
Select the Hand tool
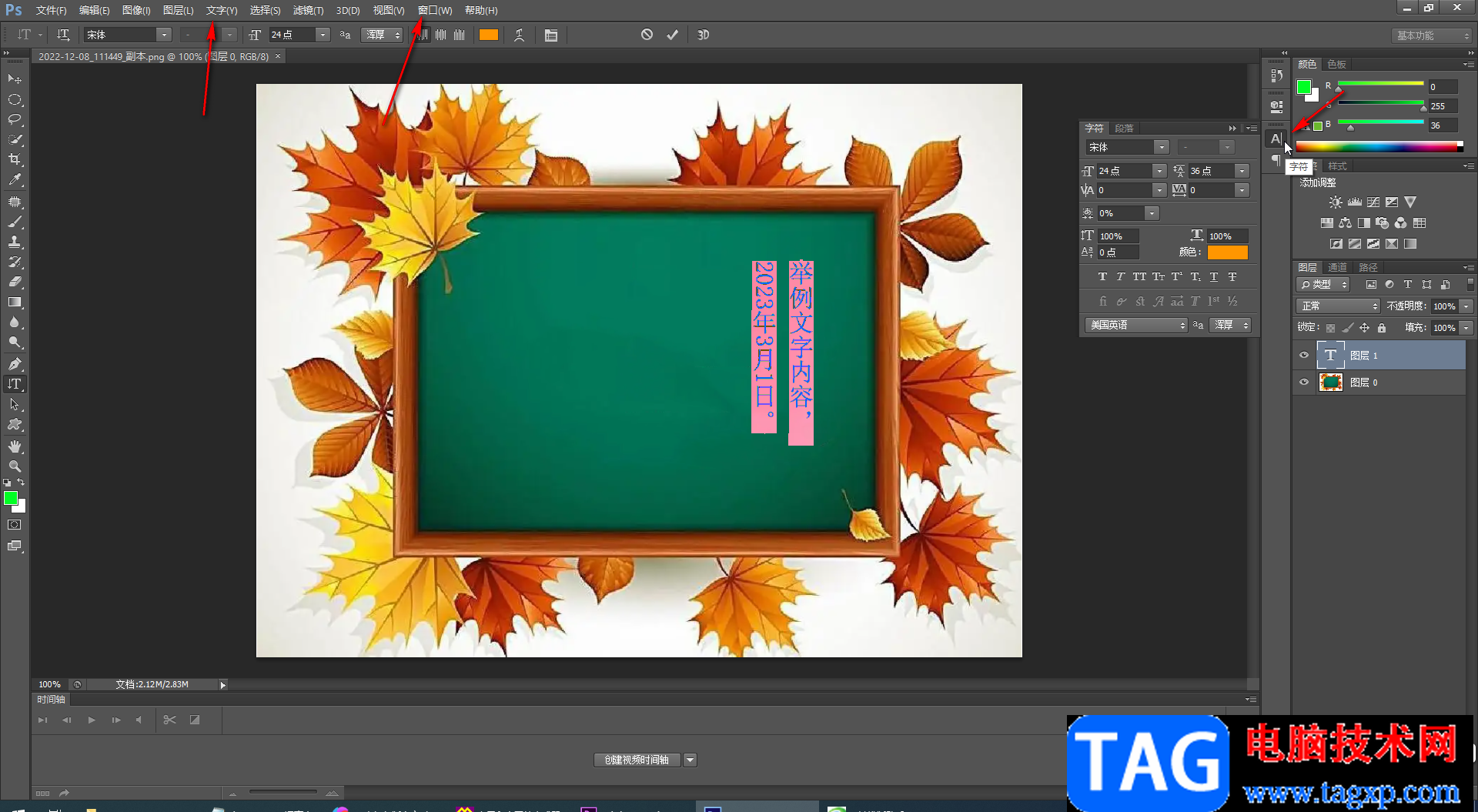point(15,446)
